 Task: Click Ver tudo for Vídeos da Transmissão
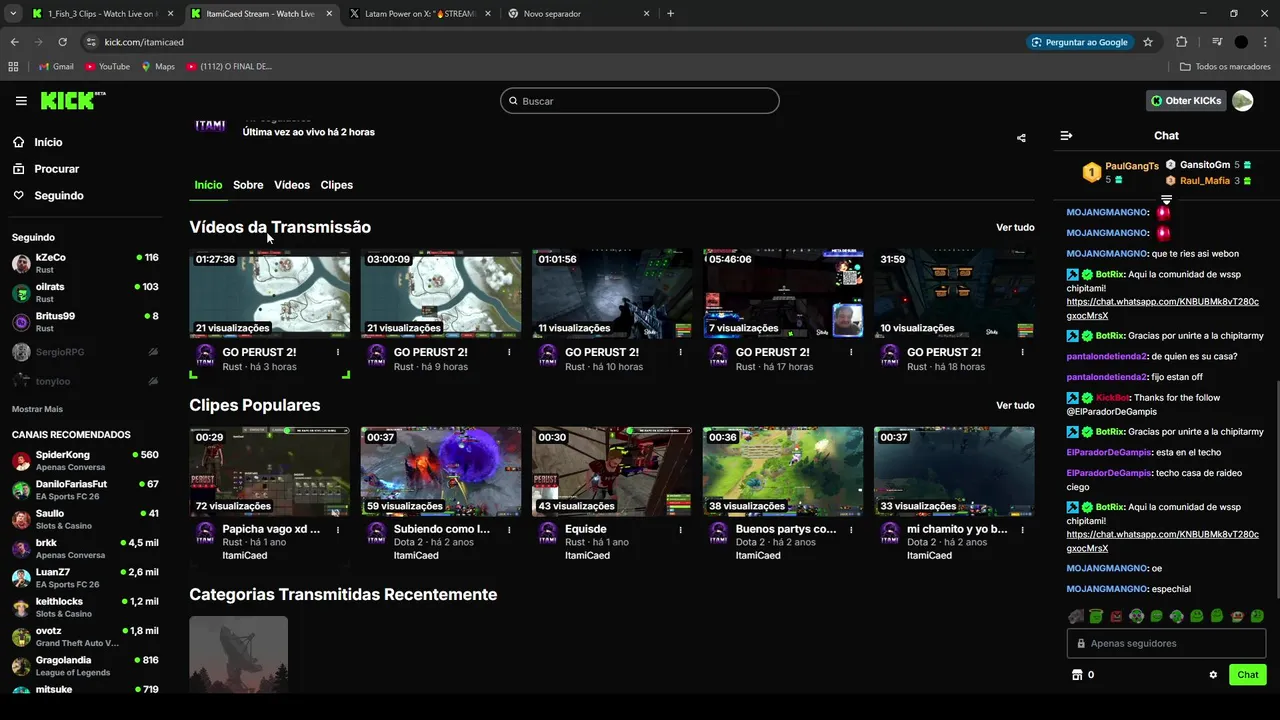pyautogui.click(x=1015, y=228)
